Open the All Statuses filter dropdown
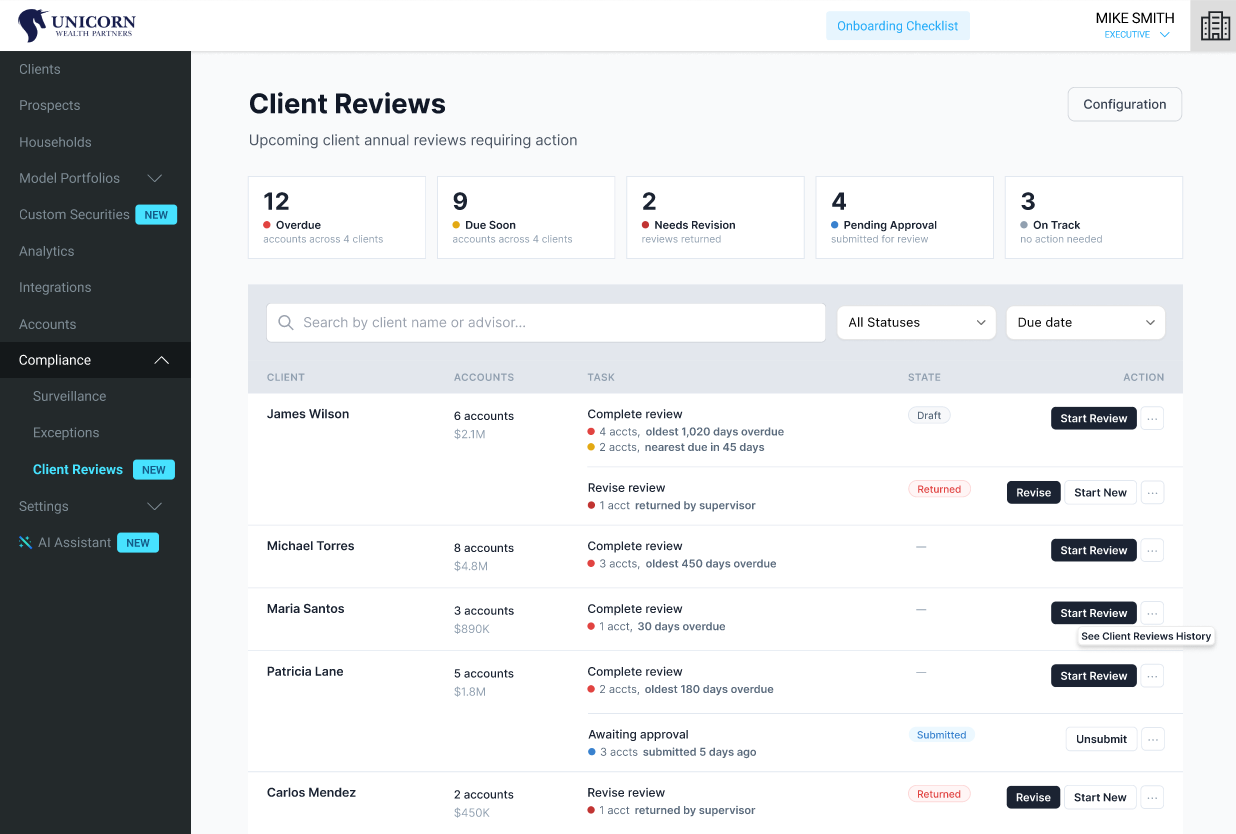This screenshot has width=1236, height=834. [915, 322]
